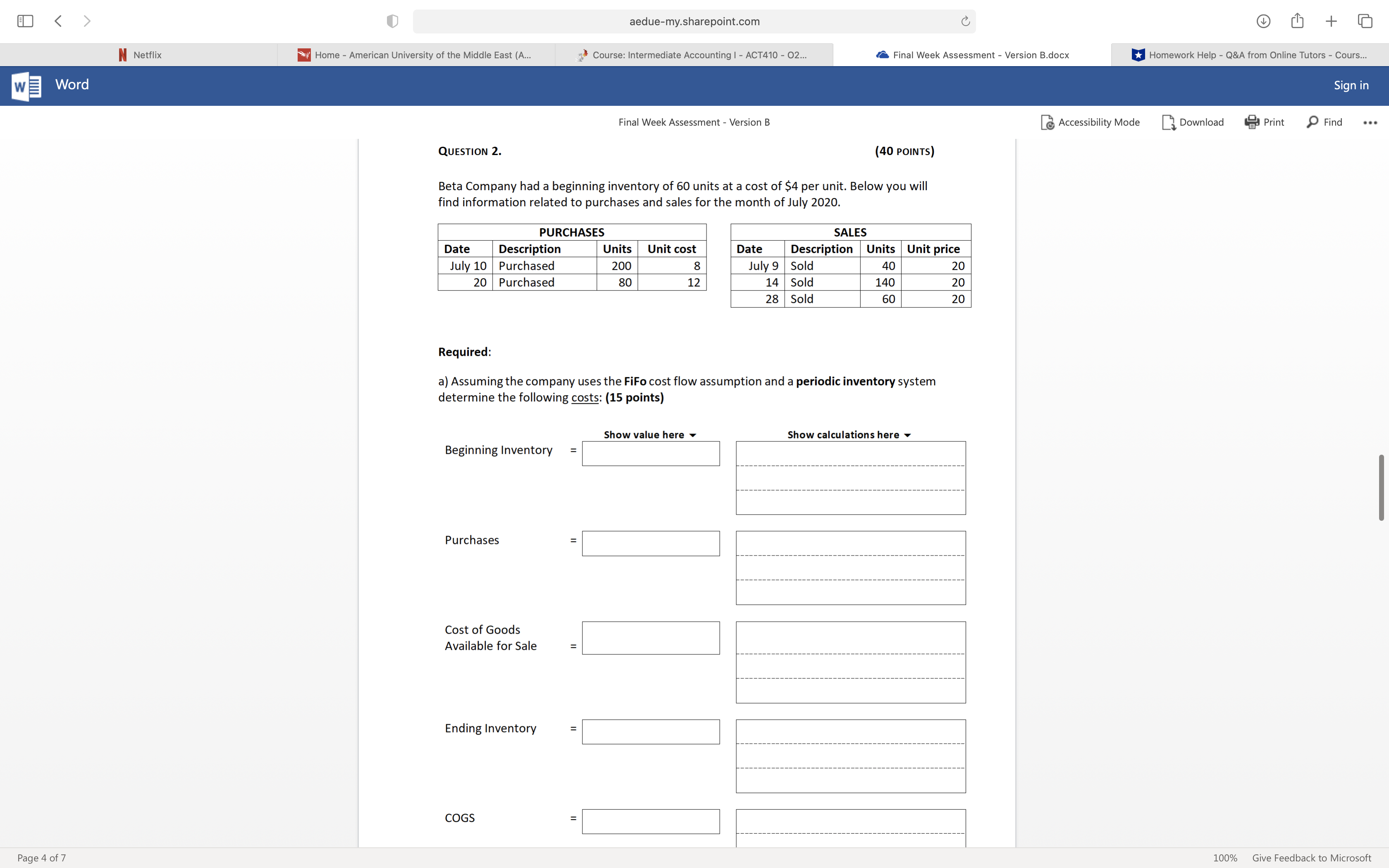Viewport: 1389px width, 868px height.
Task: Click Sign in link
Action: (1351, 86)
